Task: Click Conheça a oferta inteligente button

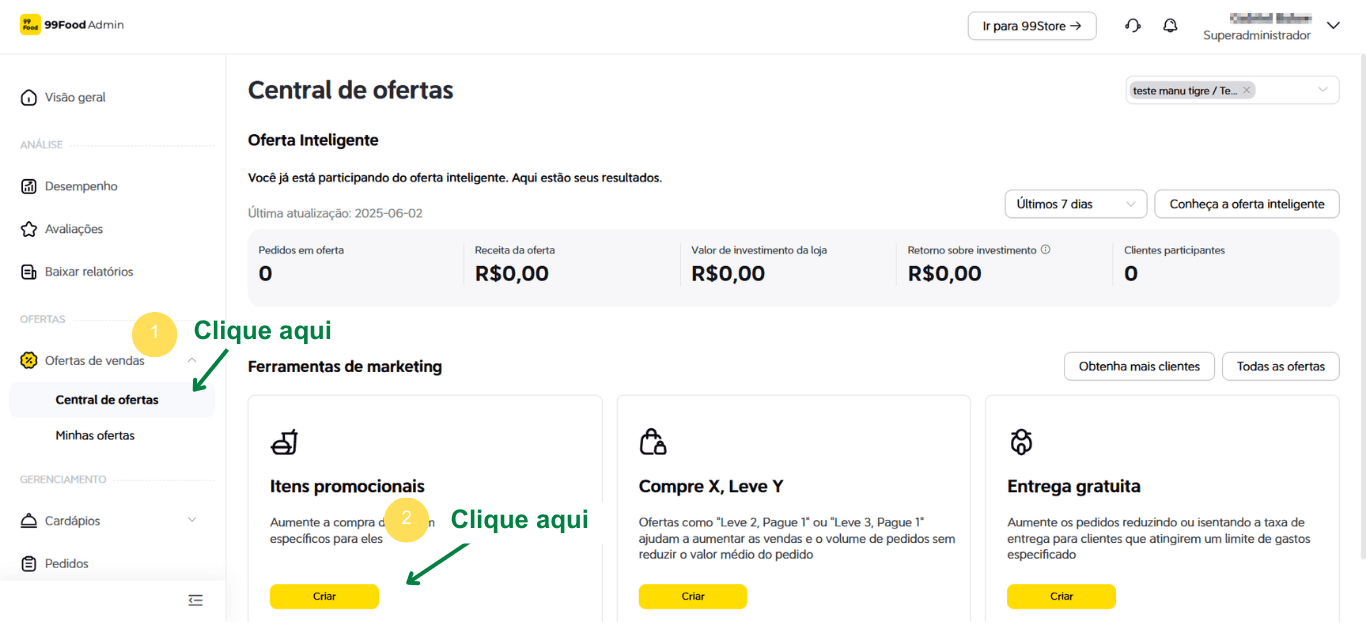Action: click(x=1246, y=204)
